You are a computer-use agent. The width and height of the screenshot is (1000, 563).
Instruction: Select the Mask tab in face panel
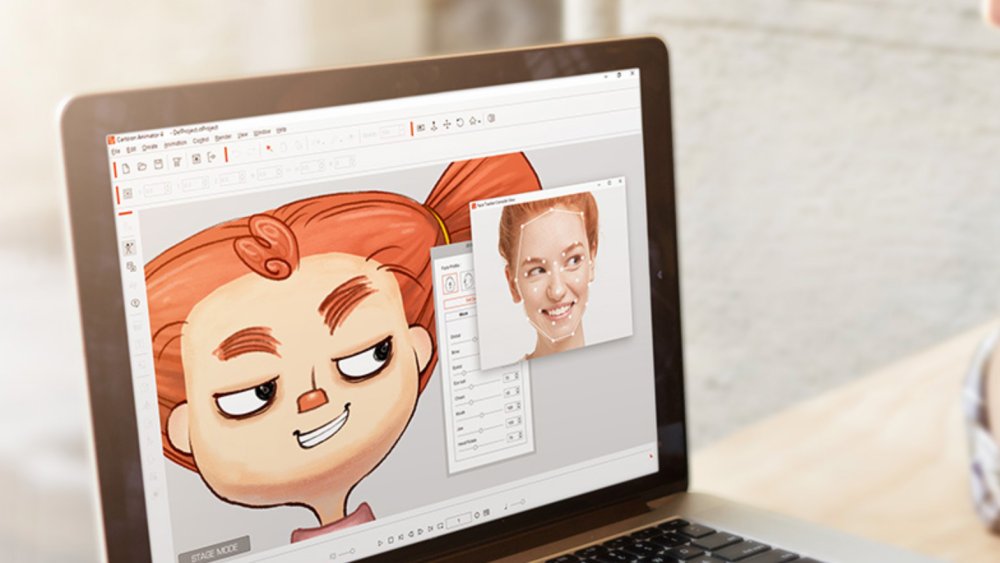click(x=462, y=315)
